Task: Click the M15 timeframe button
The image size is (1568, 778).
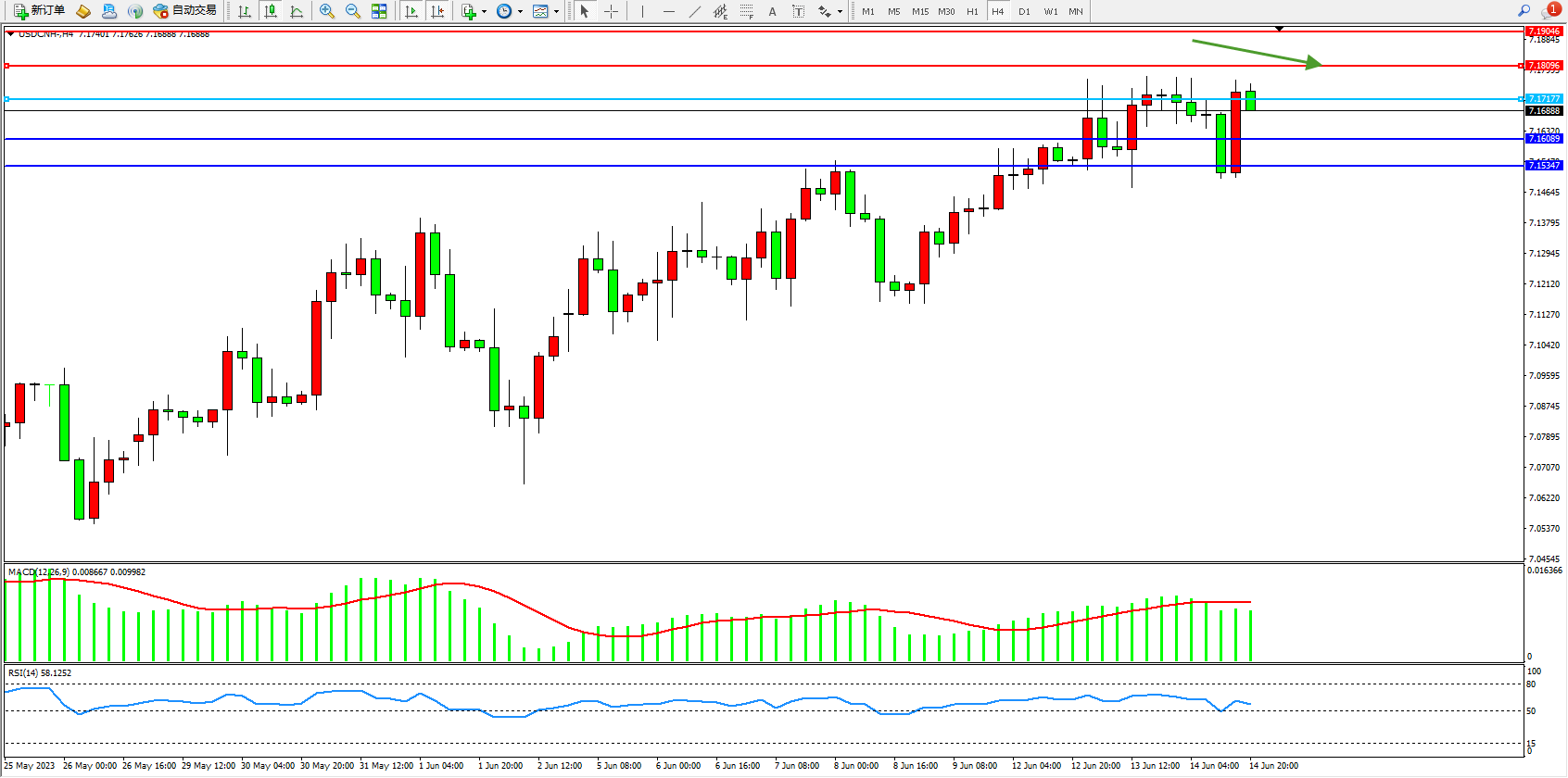Action: [919, 11]
